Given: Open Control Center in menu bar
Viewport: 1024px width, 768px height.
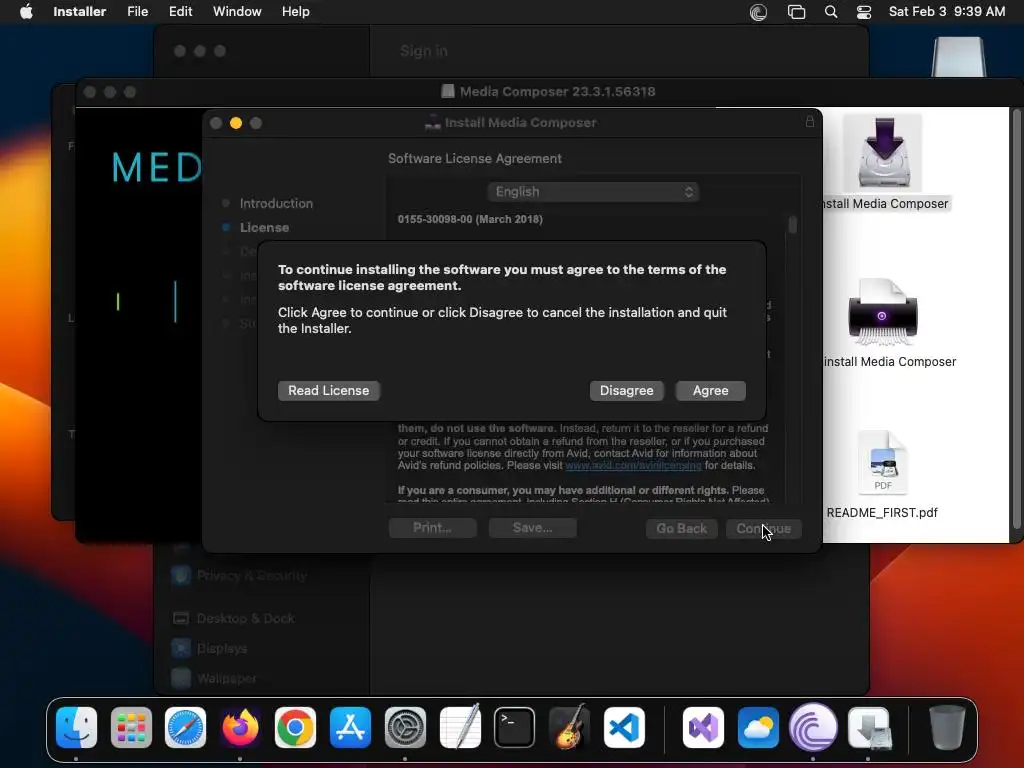Looking at the screenshot, I should pyautogui.click(x=863, y=12).
